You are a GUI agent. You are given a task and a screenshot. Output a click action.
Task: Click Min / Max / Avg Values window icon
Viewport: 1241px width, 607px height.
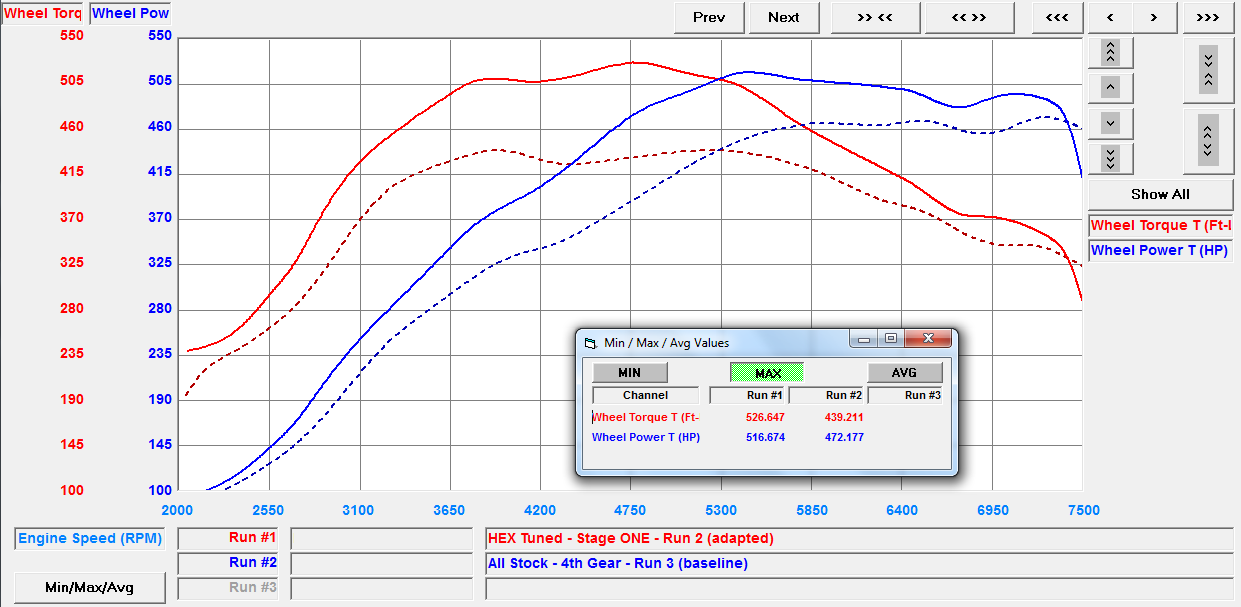tap(591, 342)
